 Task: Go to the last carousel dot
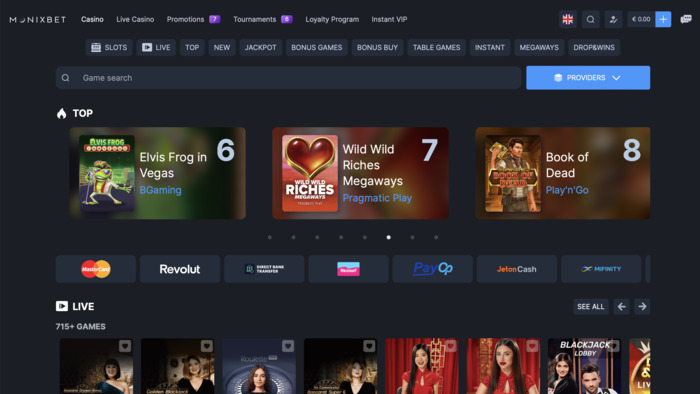(436, 237)
